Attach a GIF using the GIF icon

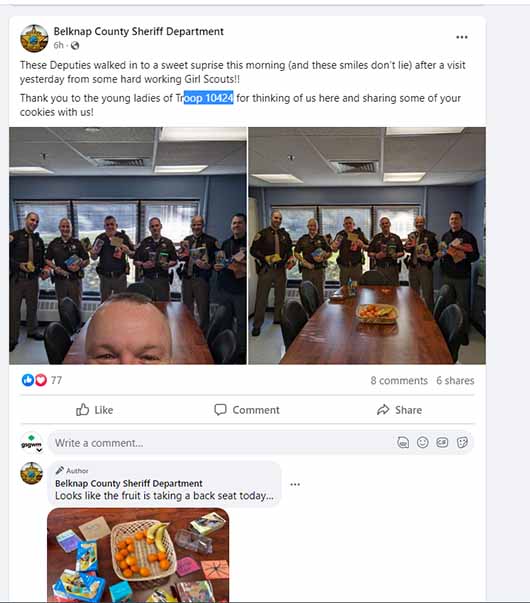click(442, 443)
